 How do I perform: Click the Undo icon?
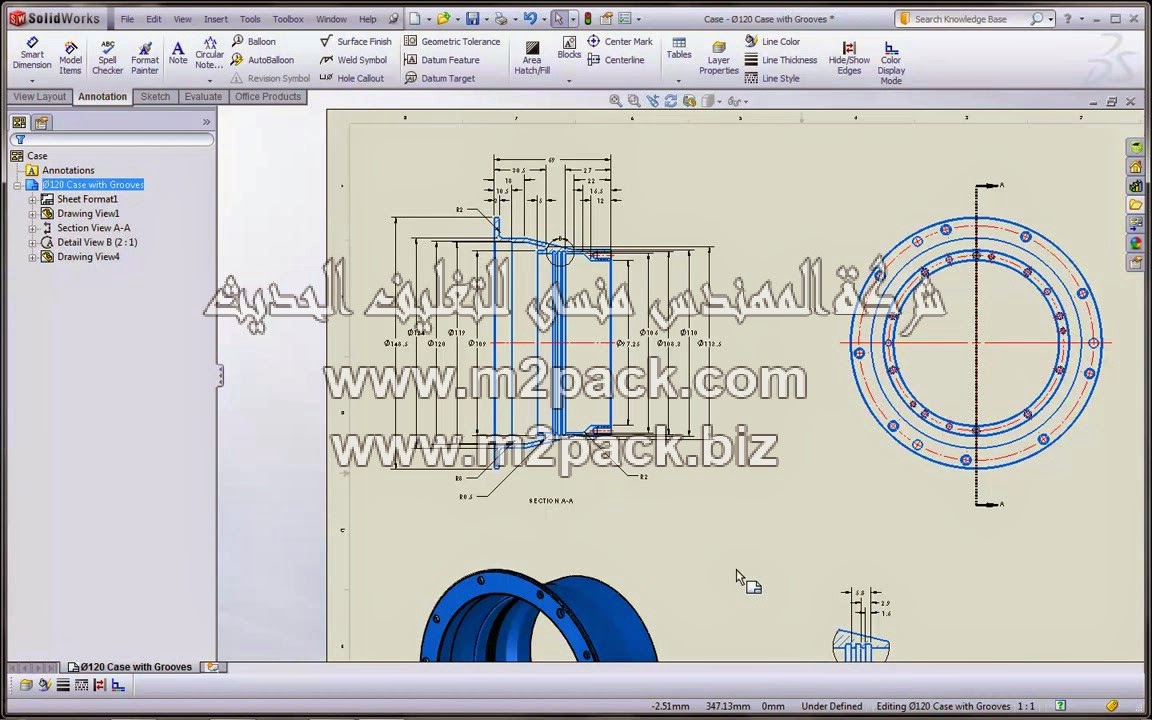pos(530,19)
